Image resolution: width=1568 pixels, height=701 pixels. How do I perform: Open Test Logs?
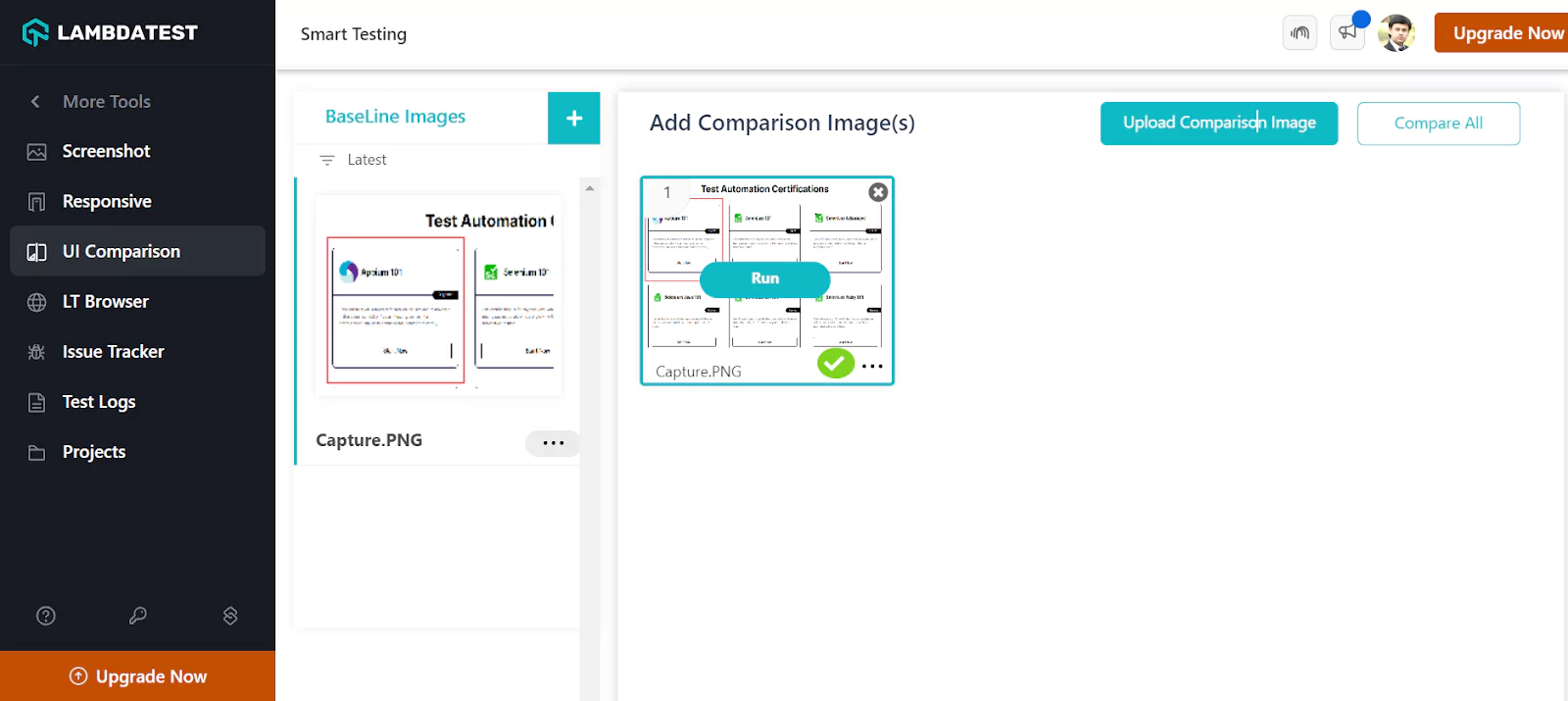(137, 401)
